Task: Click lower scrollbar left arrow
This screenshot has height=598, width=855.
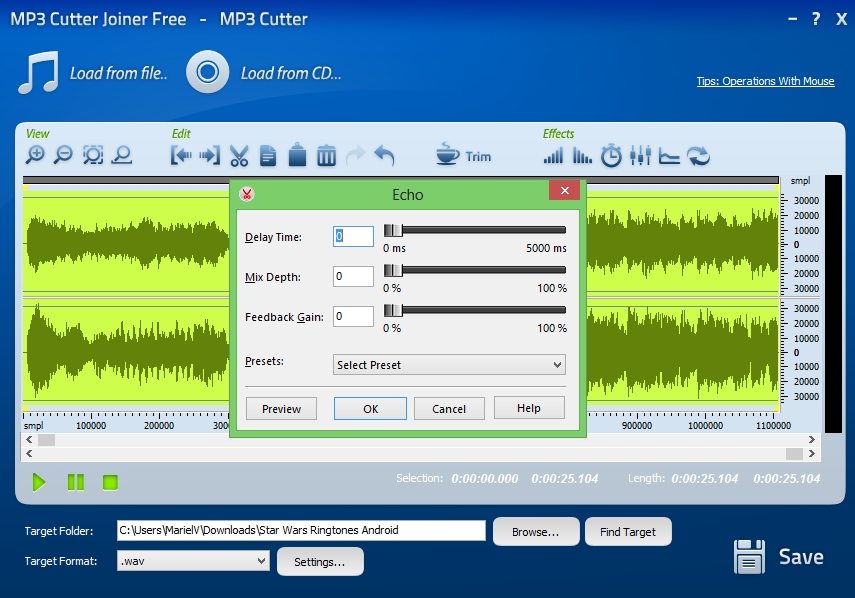Action: tap(29, 454)
